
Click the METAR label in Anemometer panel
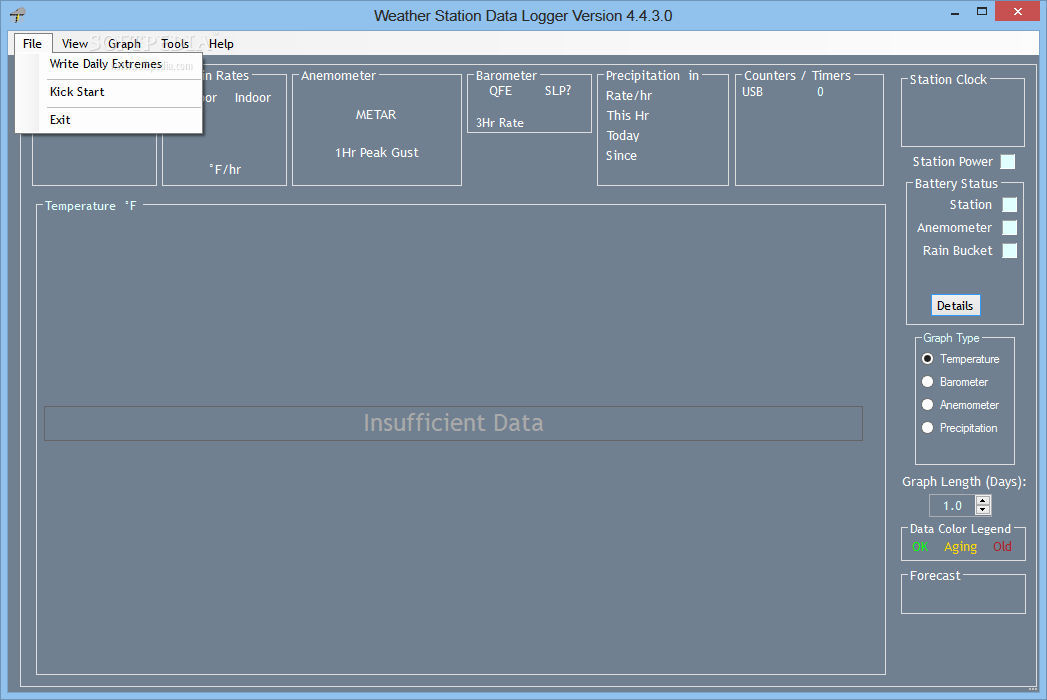click(x=376, y=115)
